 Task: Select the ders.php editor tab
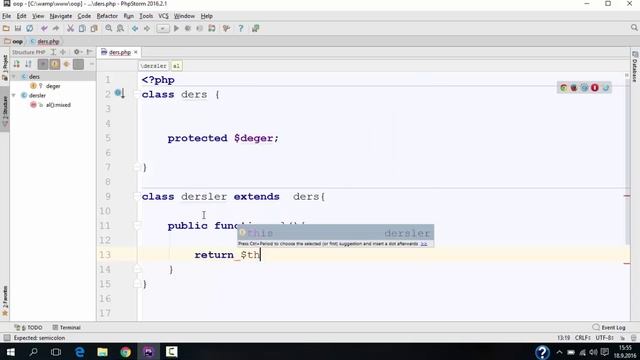120,52
